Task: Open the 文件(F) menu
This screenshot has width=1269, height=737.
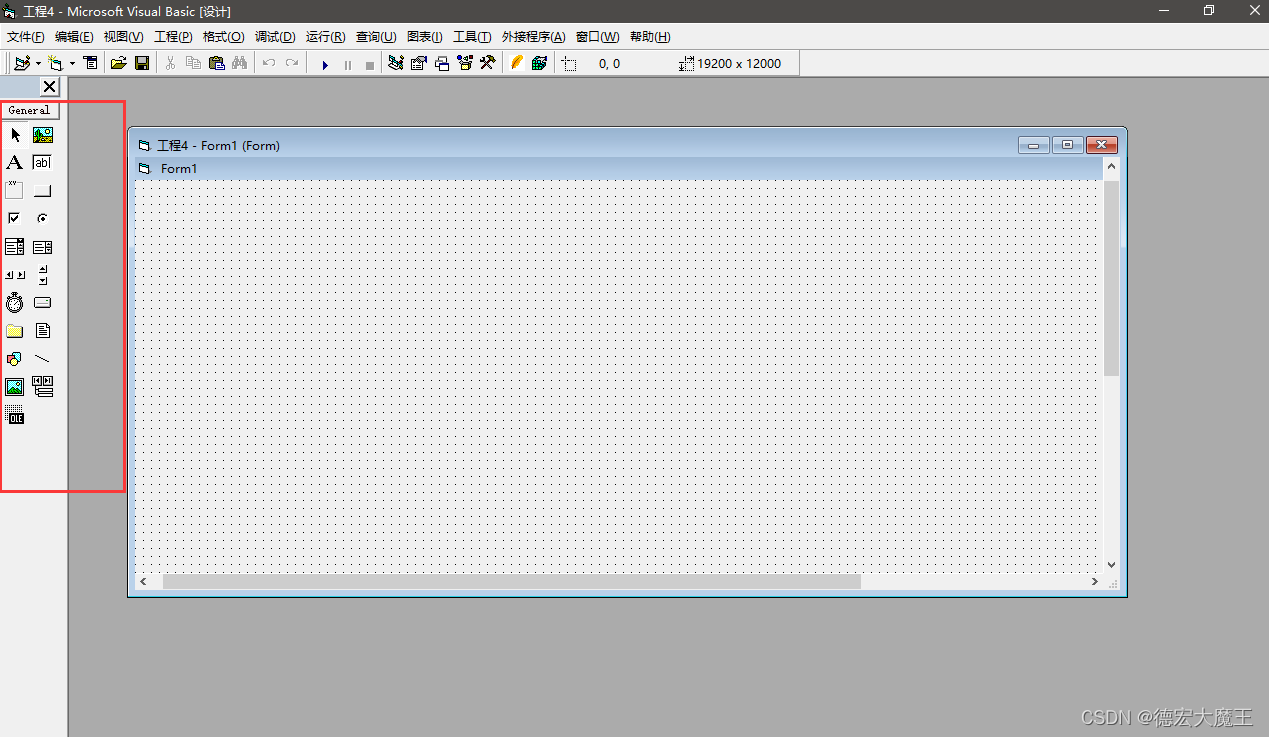Action: click(x=25, y=37)
